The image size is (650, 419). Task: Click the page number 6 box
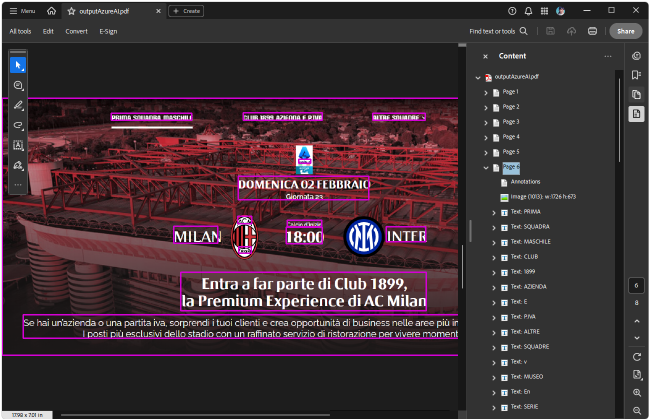[x=636, y=286]
